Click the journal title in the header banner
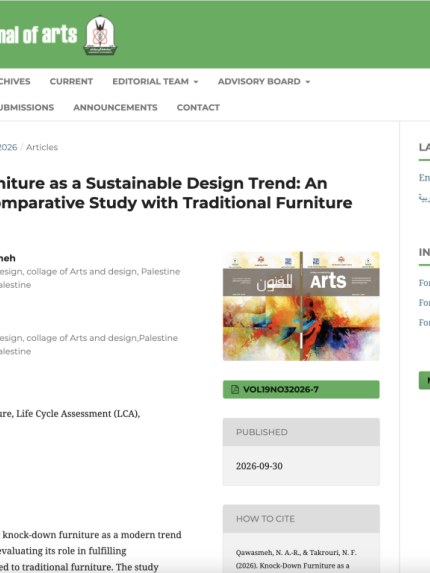This screenshot has width=430, height=573. point(38,35)
